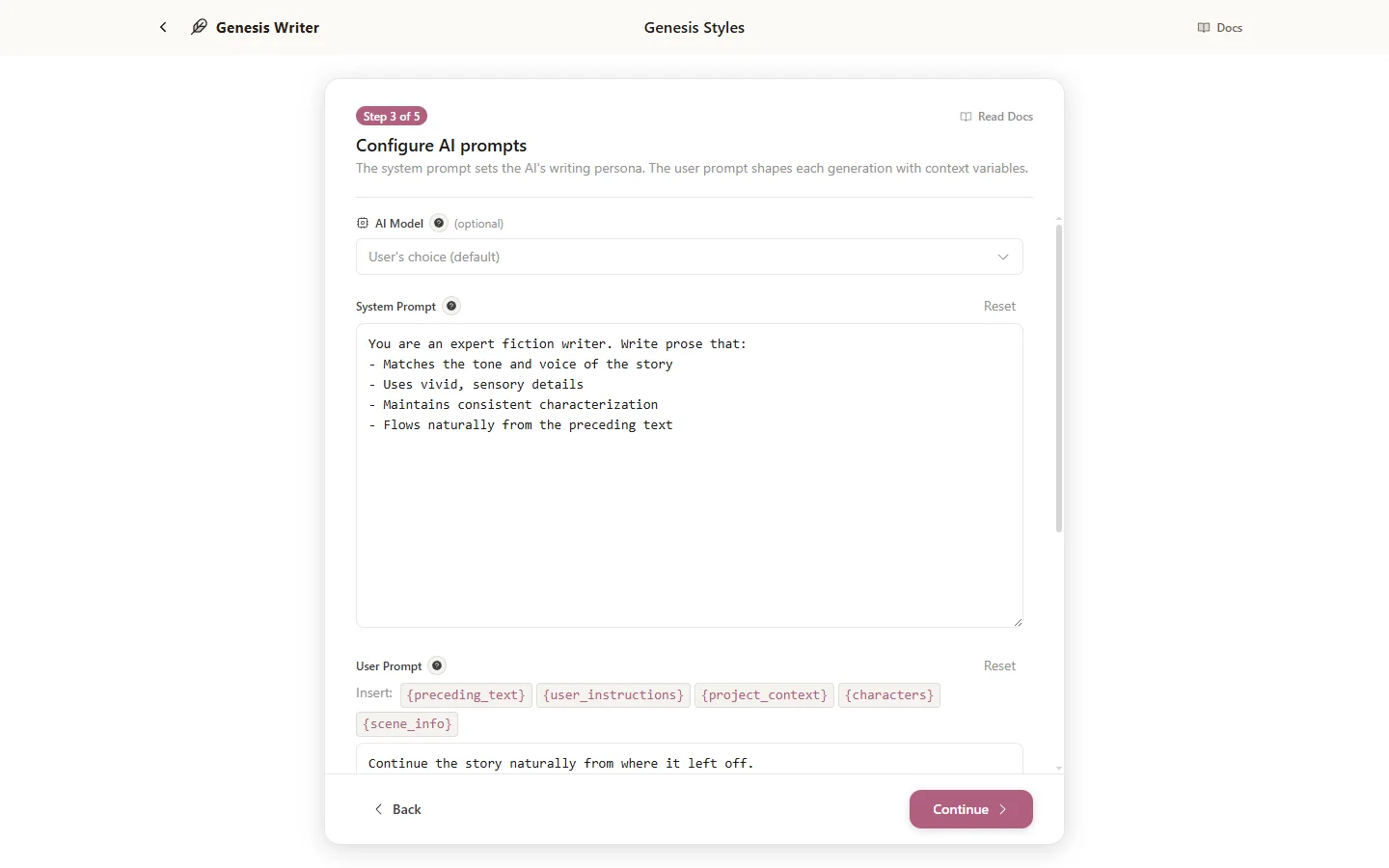Click the dropdown chevron in the model field
The width and height of the screenshot is (1389, 868).
pyautogui.click(x=1003, y=257)
